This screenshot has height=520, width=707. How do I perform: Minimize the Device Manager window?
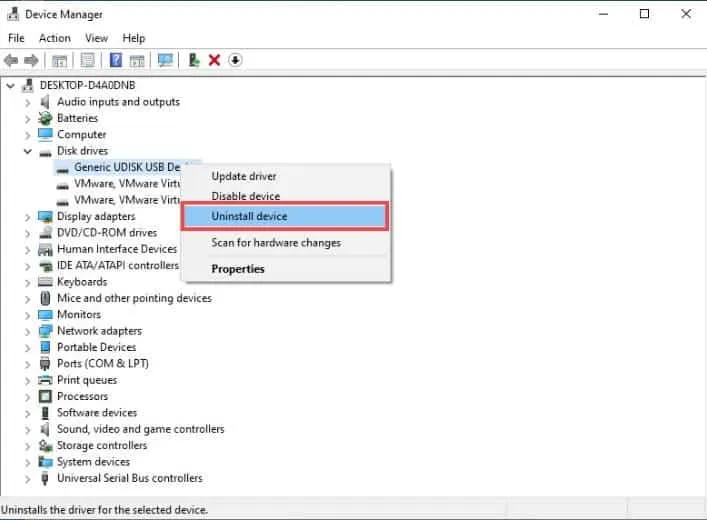tap(603, 14)
